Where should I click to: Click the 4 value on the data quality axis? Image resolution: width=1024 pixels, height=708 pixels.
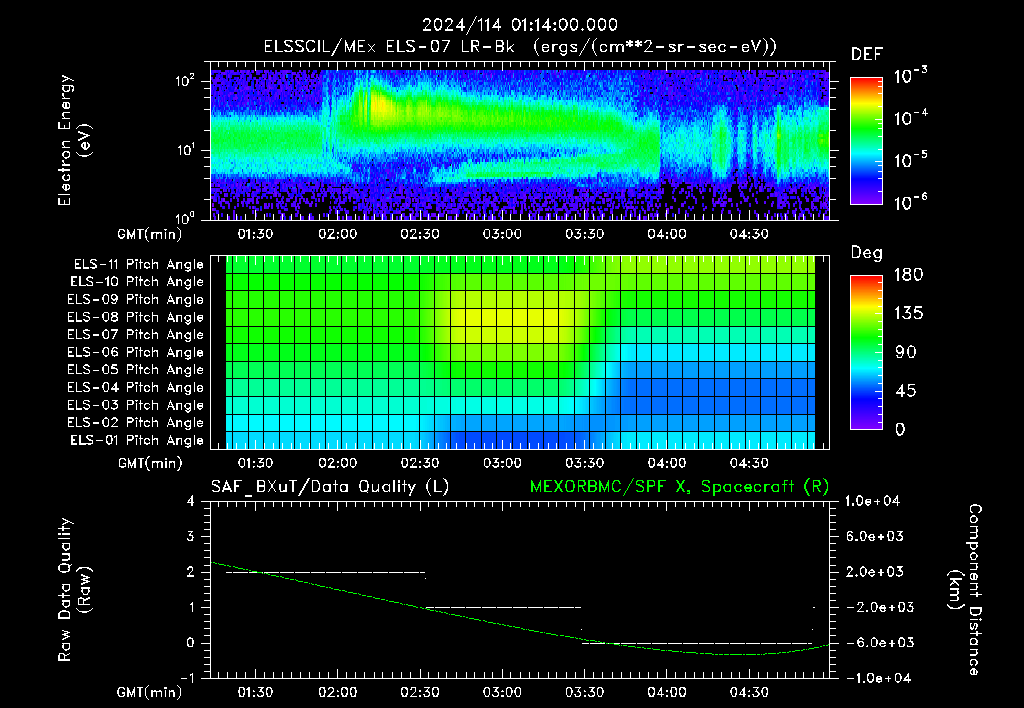tap(190, 501)
